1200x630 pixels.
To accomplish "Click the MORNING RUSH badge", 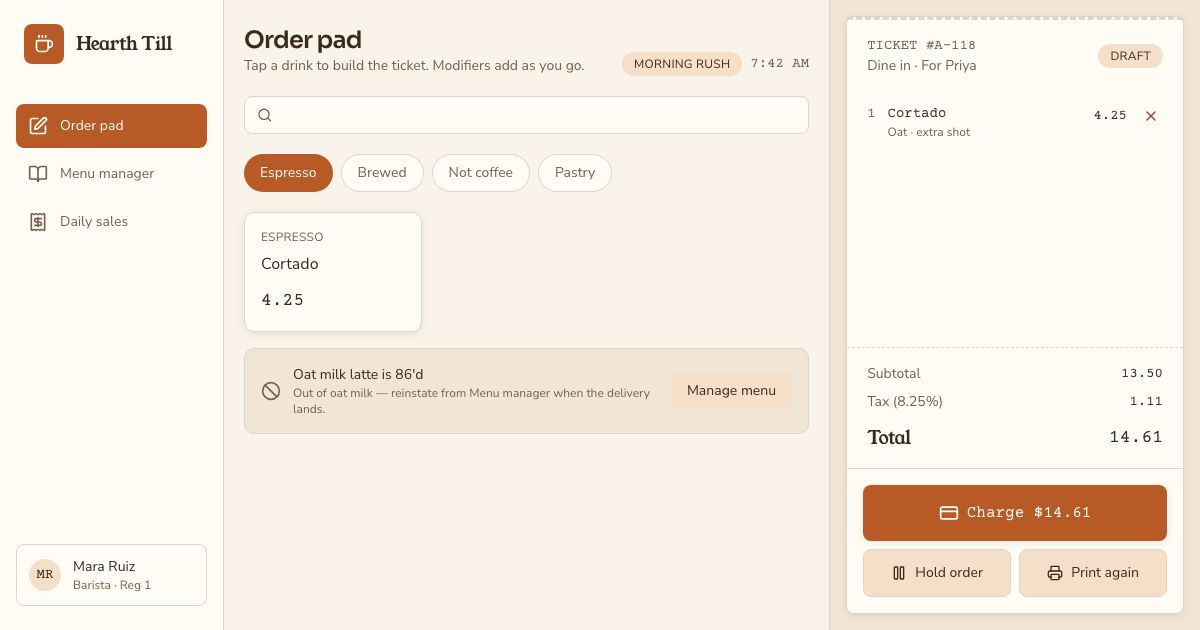I will tap(682, 64).
